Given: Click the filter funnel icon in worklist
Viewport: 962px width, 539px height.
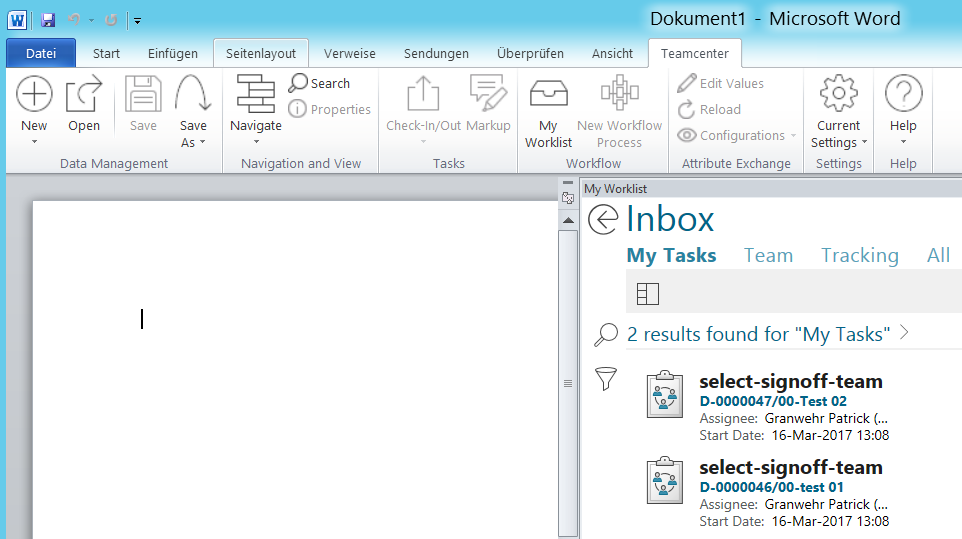Looking at the screenshot, I should 605,379.
